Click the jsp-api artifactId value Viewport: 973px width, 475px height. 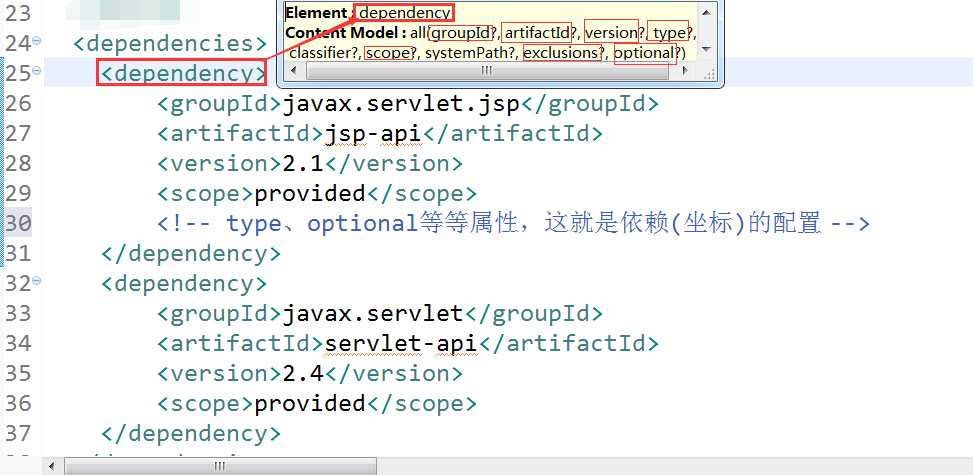tap(374, 134)
